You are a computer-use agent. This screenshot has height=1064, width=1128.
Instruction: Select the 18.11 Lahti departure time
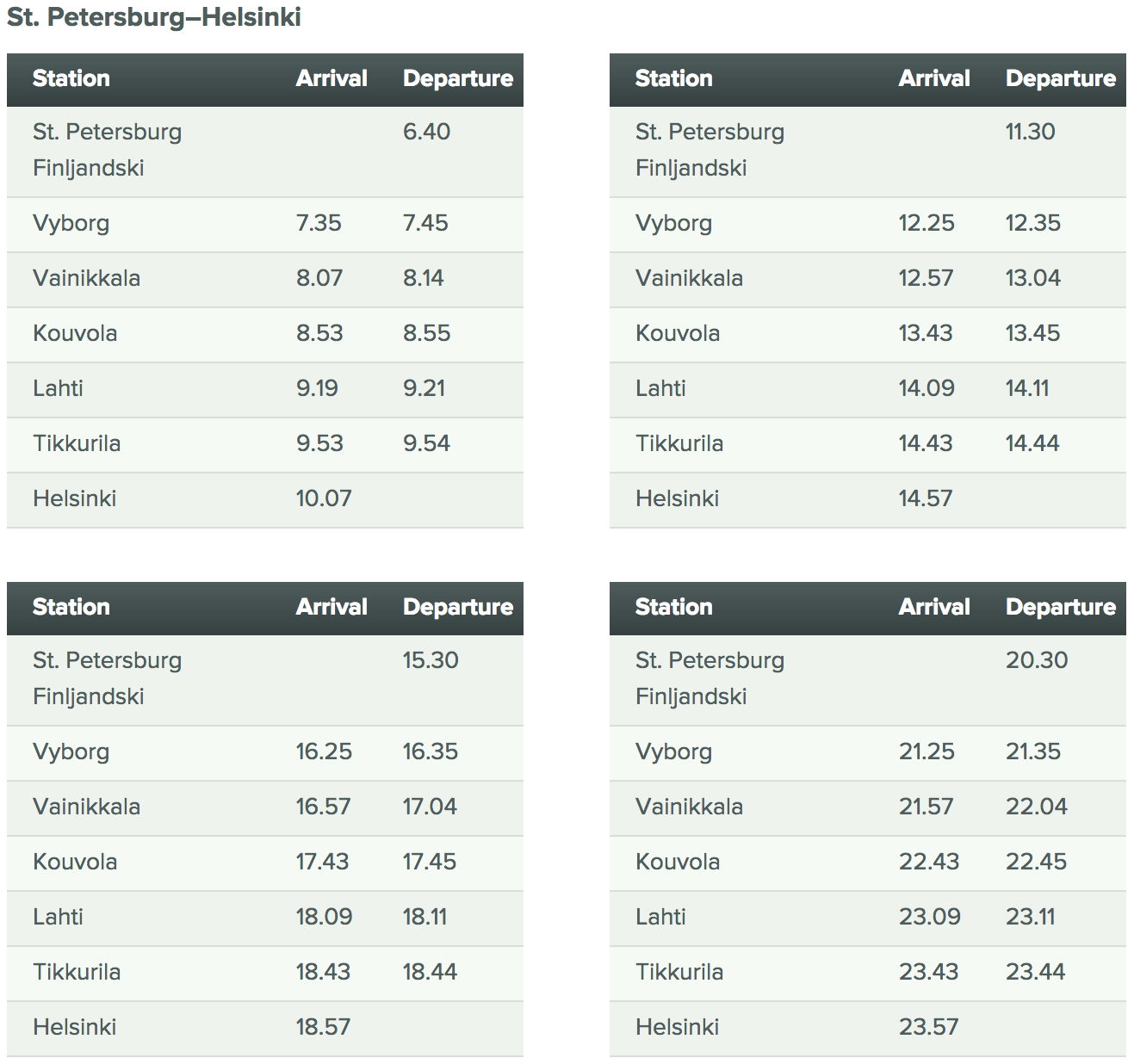click(425, 917)
